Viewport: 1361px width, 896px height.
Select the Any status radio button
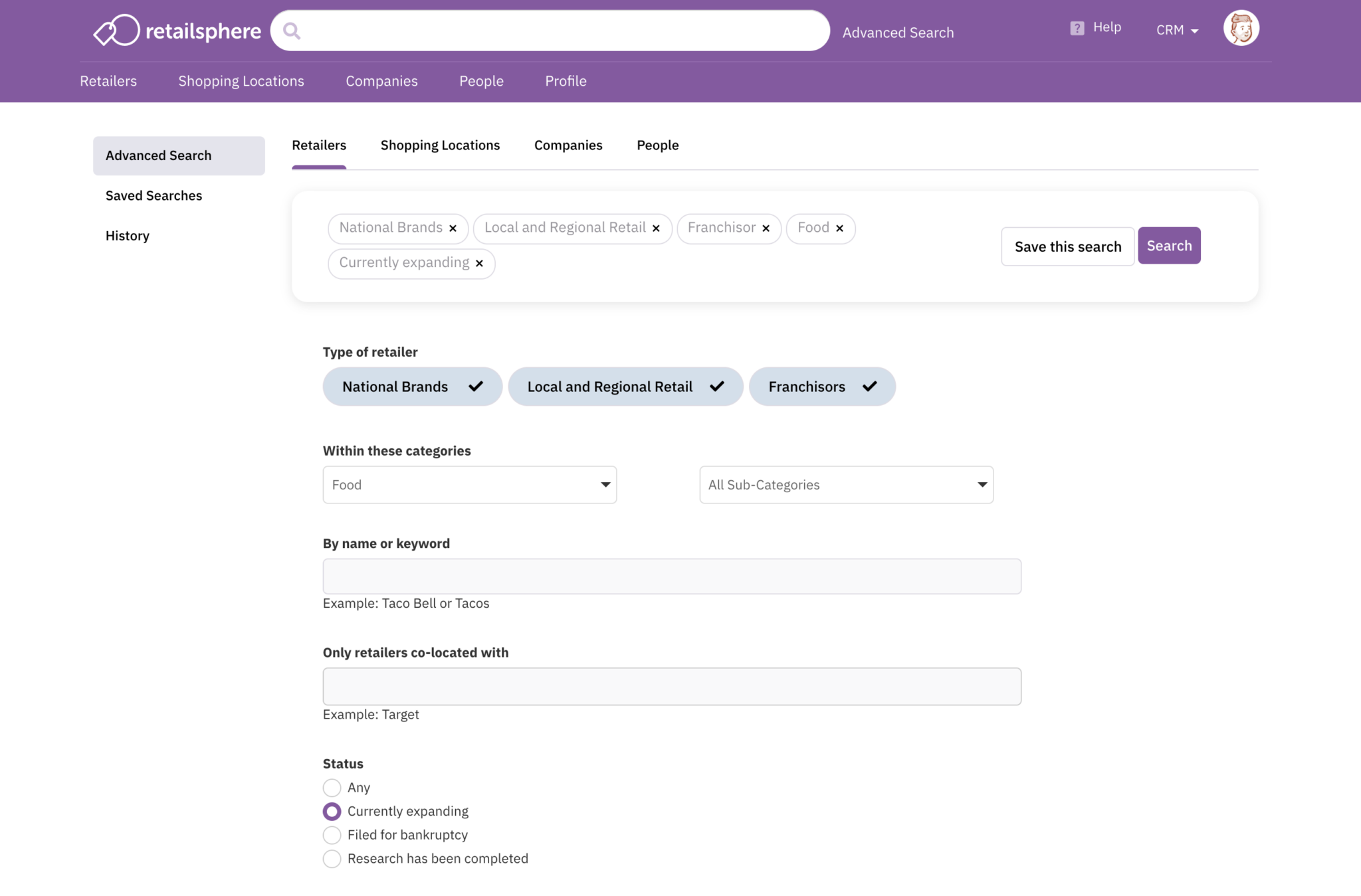pos(332,788)
